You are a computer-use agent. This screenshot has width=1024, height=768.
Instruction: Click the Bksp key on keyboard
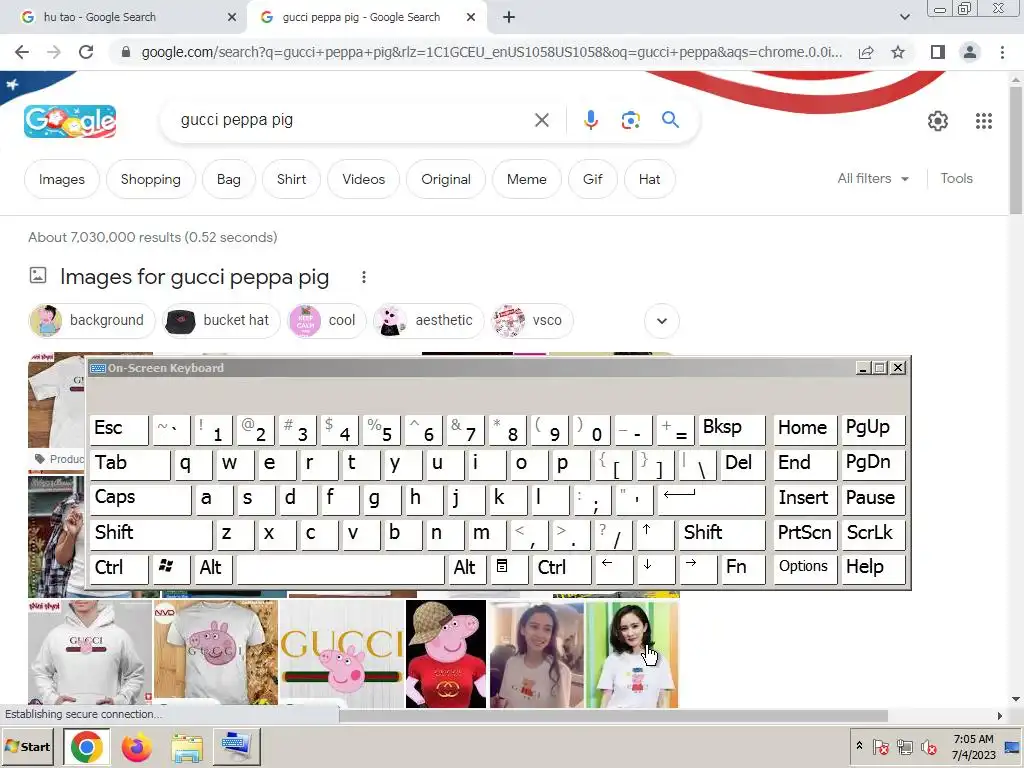[x=731, y=429]
